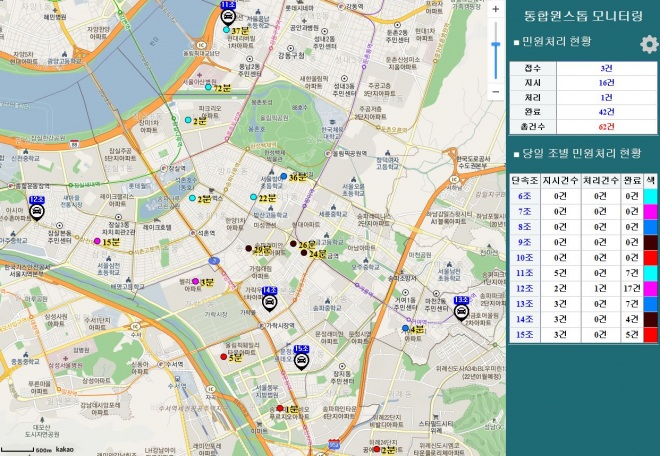The image size is (660, 456).
Task: Click the map zoom slider handle
Action: tap(497, 44)
